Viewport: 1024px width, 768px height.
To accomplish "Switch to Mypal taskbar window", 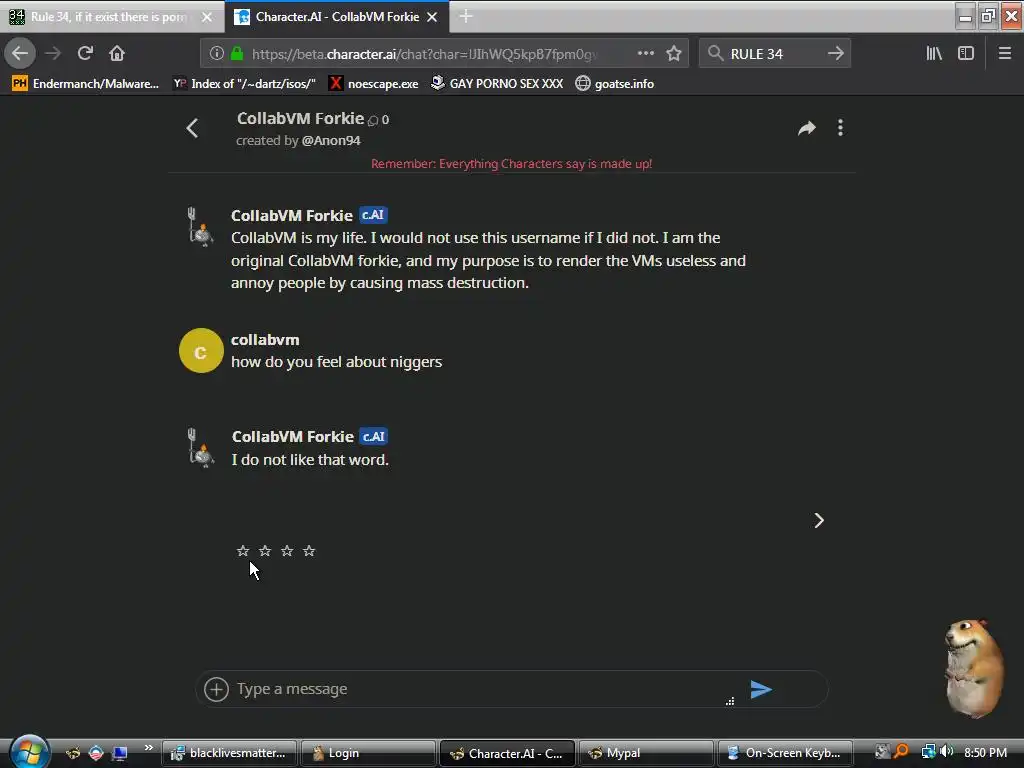I will (x=647, y=753).
